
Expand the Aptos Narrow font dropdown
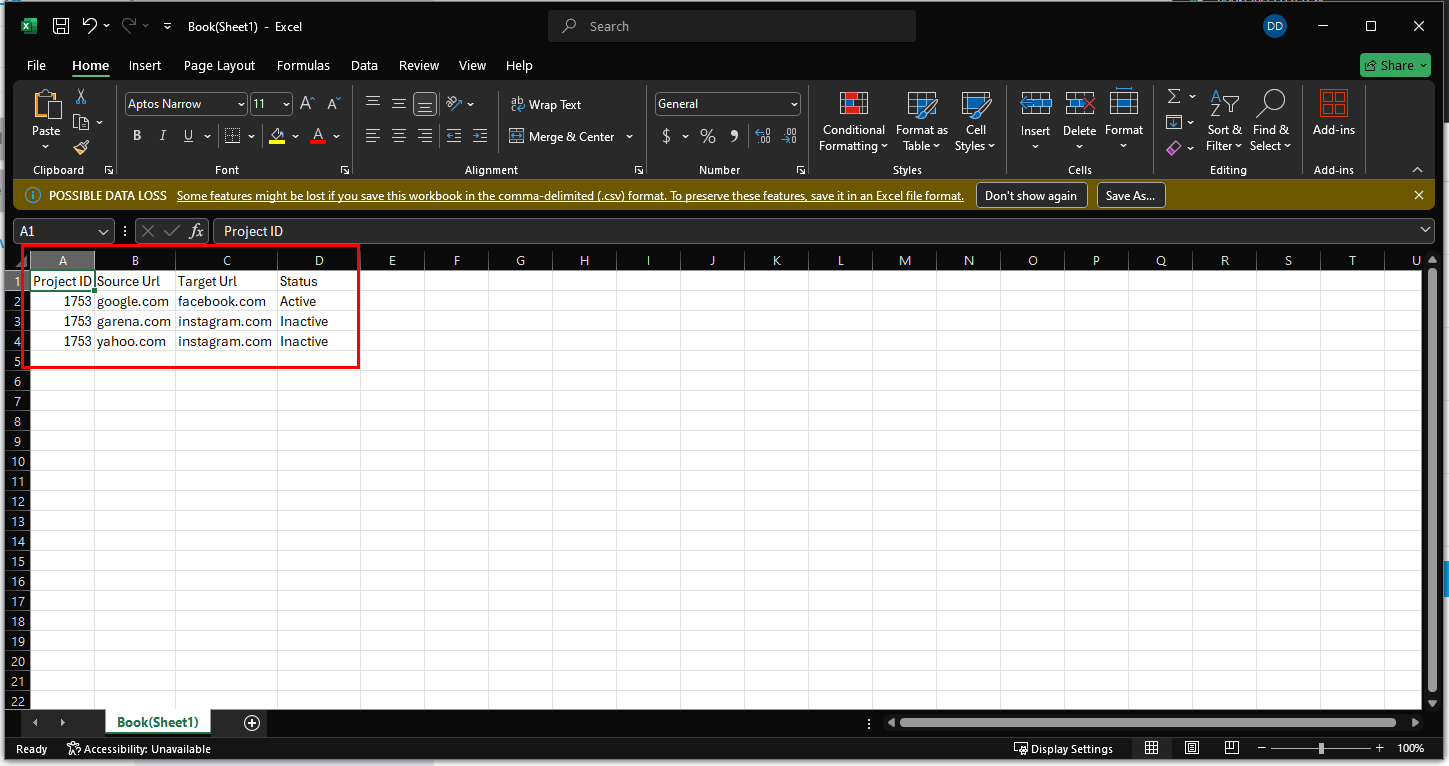[x=241, y=104]
